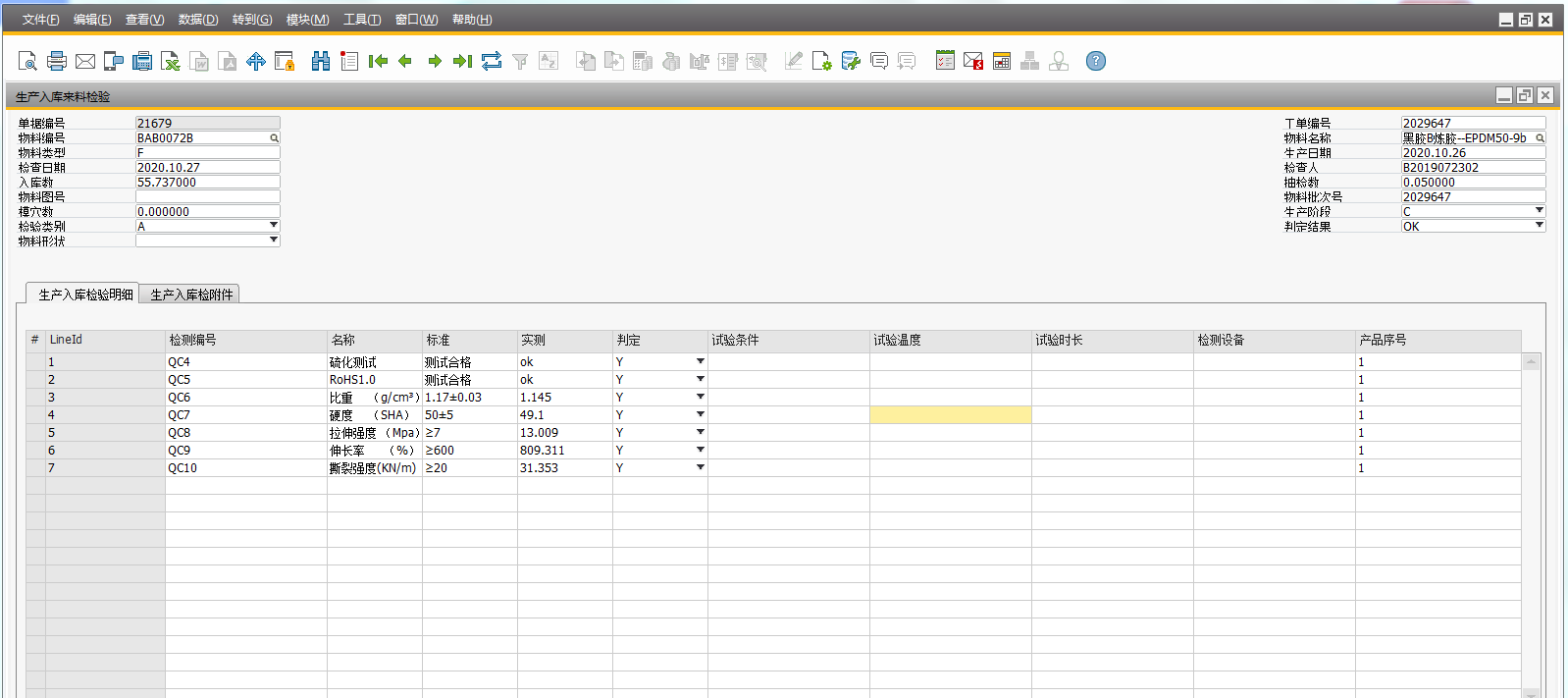1568x698 pixels.
Task: Open the Help question mark icon
Action: pos(1096,61)
